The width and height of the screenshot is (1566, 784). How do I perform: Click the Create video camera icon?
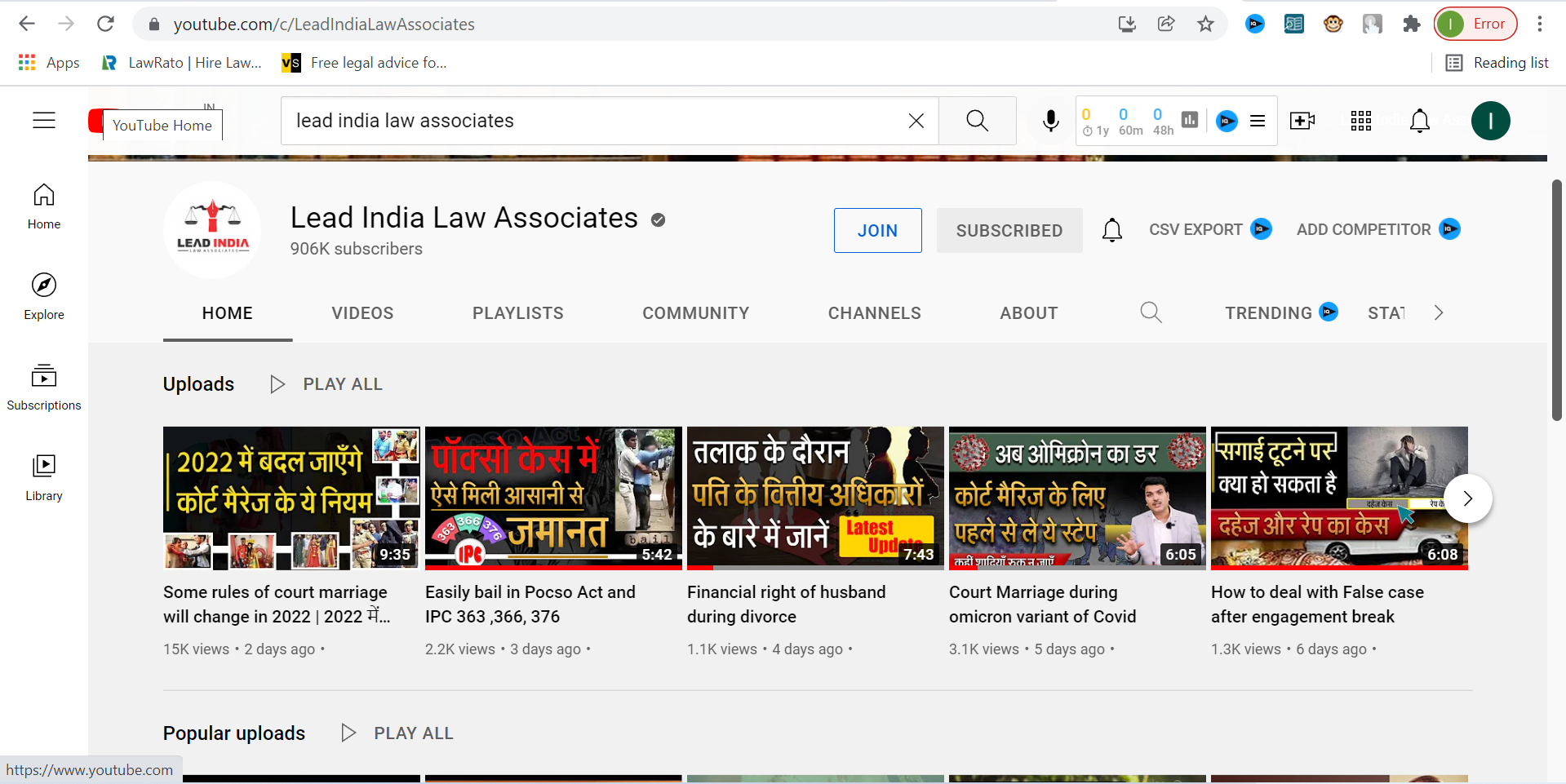click(x=1302, y=121)
